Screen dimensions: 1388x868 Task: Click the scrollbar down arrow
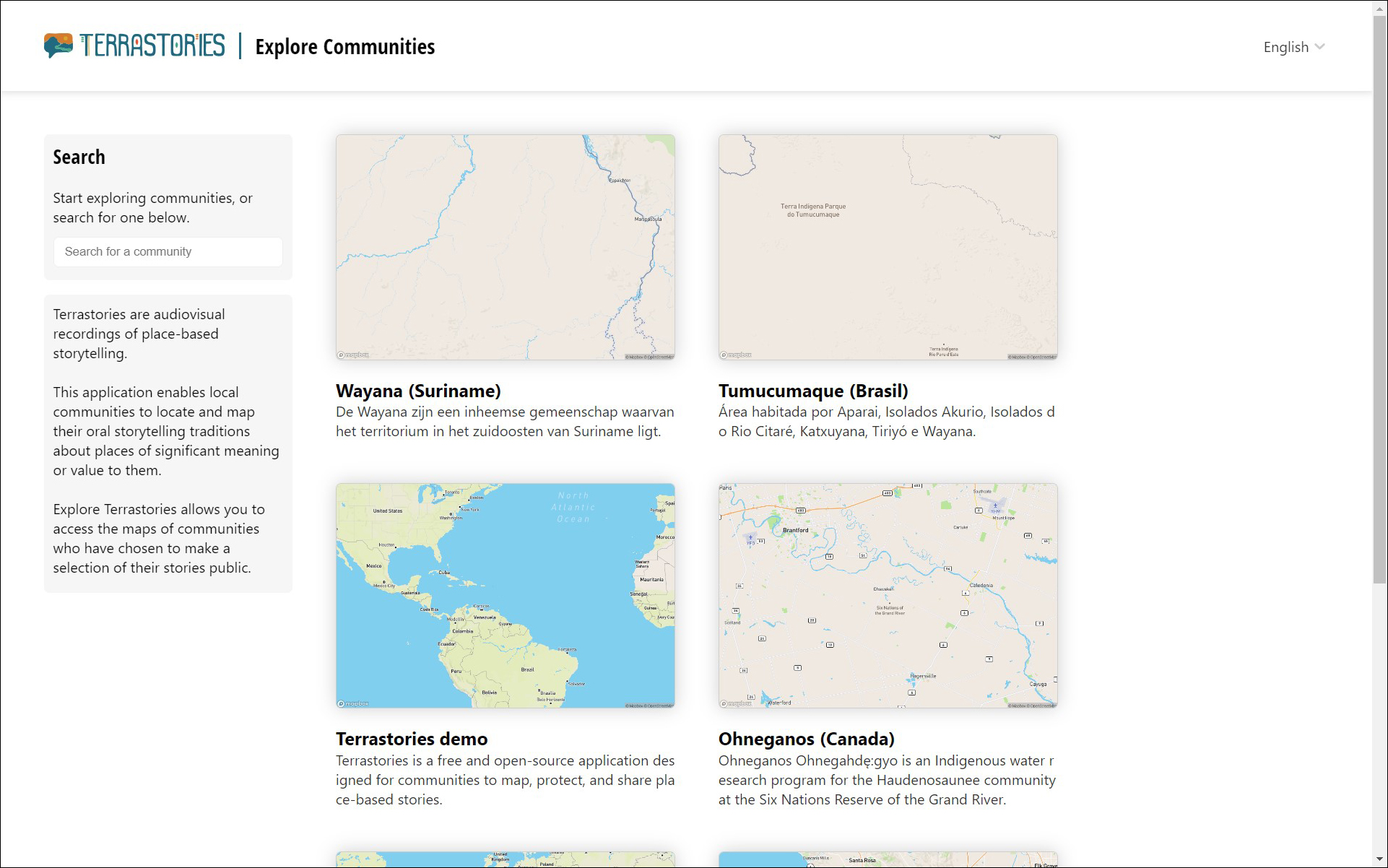click(1379, 859)
